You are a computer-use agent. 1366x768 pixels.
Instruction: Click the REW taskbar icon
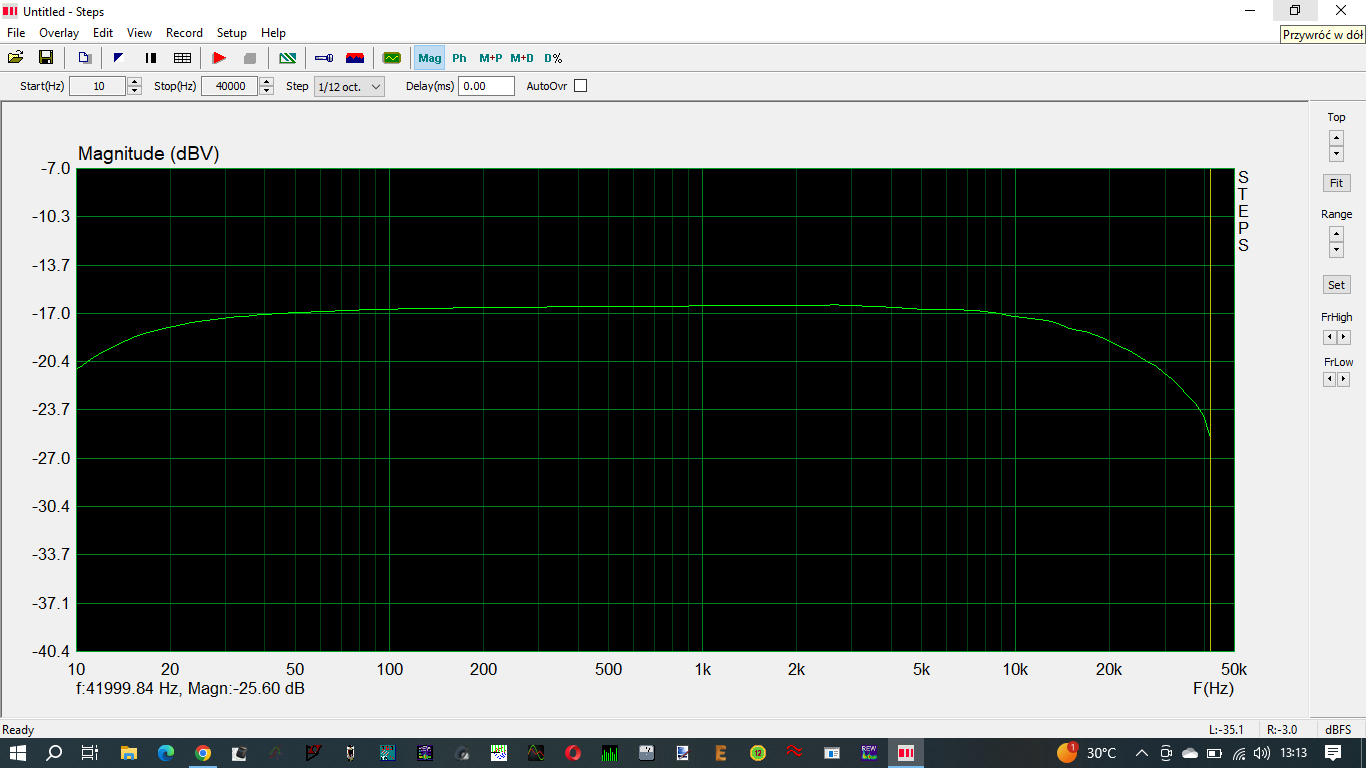[869, 752]
